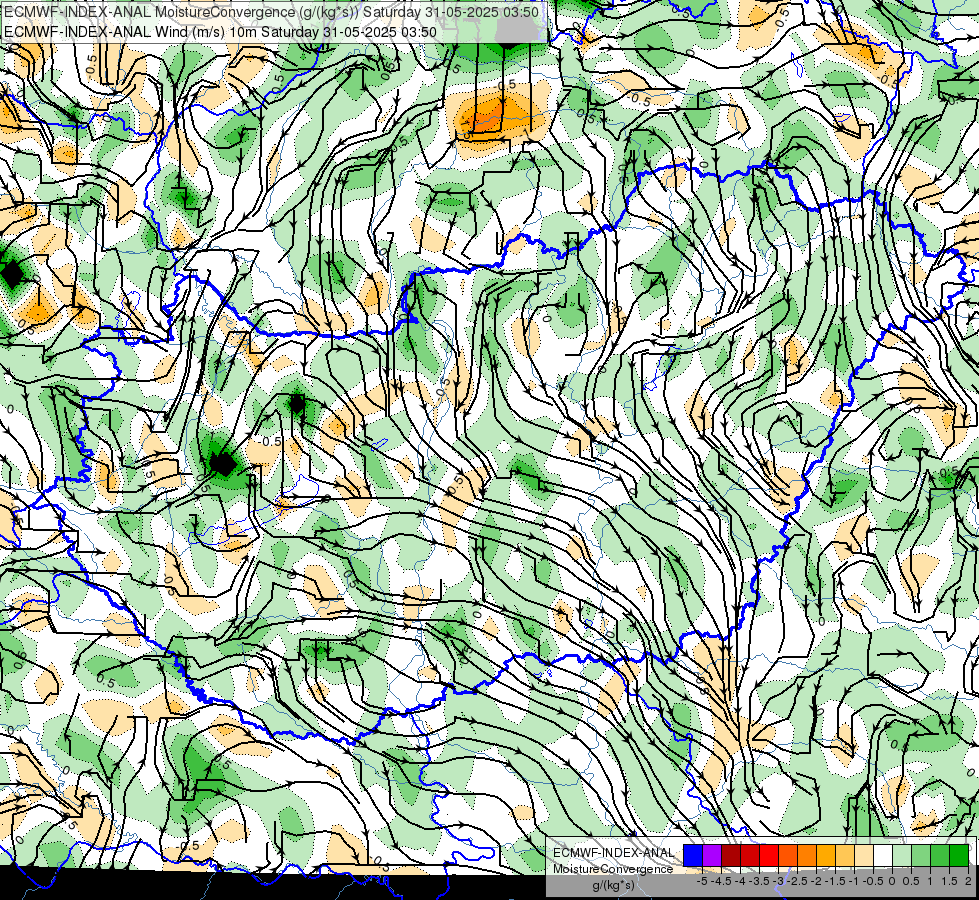Click the -2 legend tick label
Image resolution: width=979 pixels, height=900 pixels.
[816, 881]
